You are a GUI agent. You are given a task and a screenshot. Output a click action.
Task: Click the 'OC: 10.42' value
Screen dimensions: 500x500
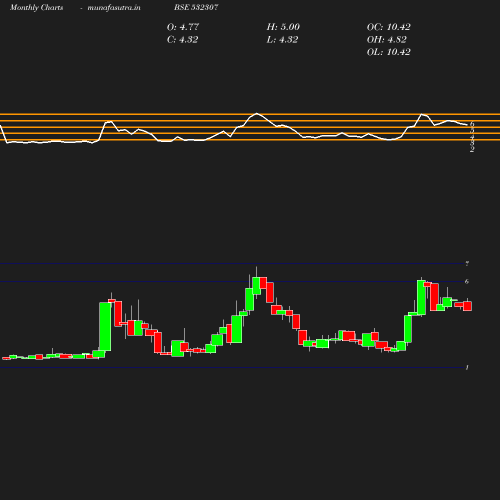[388, 27]
